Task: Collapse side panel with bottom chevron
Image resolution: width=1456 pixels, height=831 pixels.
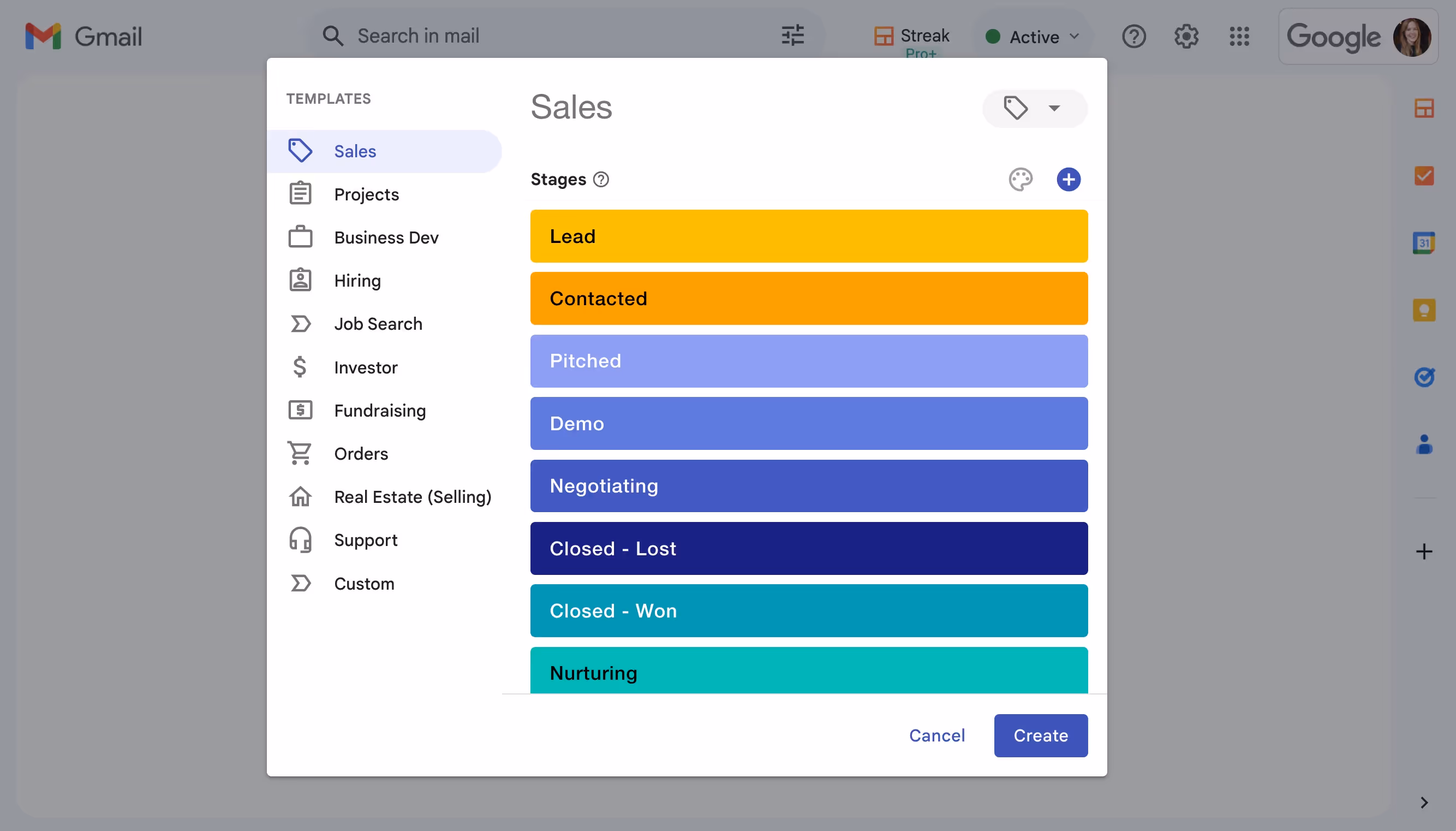Action: click(1423, 803)
